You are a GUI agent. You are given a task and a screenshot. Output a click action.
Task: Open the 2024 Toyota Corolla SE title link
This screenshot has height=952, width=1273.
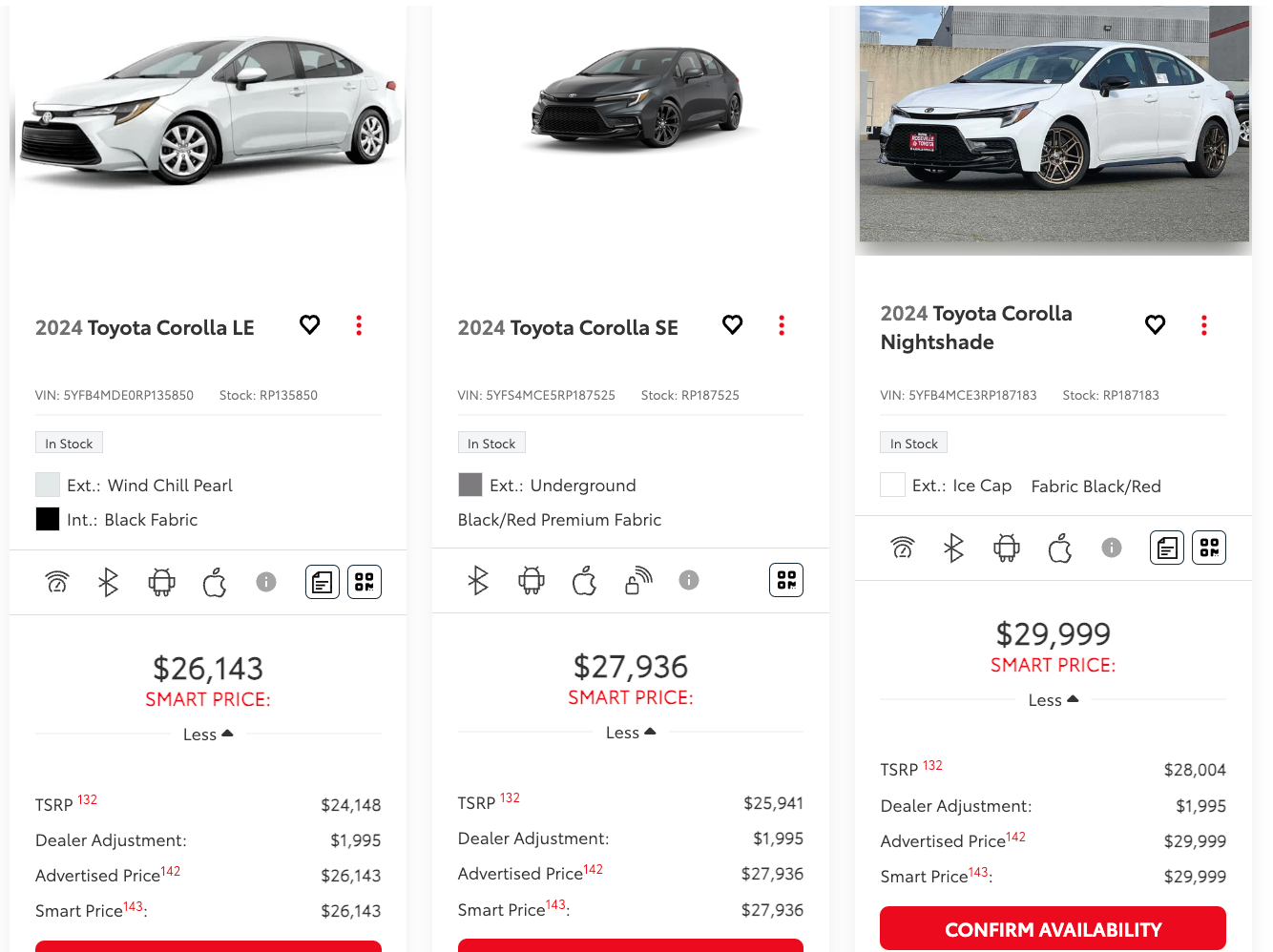pos(568,328)
